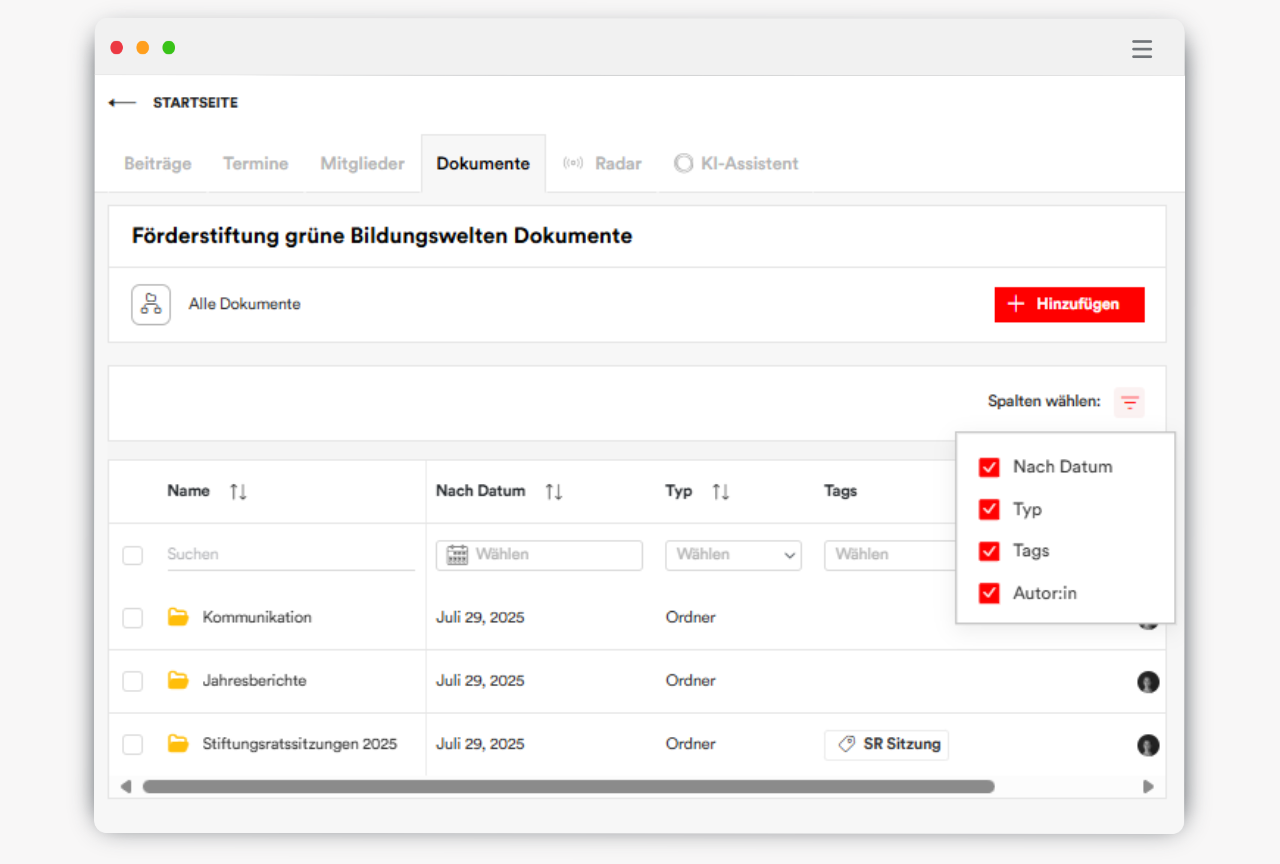This screenshot has height=864, width=1280.
Task: Uncheck the Tags column checkbox
Action: coord(989,551)
